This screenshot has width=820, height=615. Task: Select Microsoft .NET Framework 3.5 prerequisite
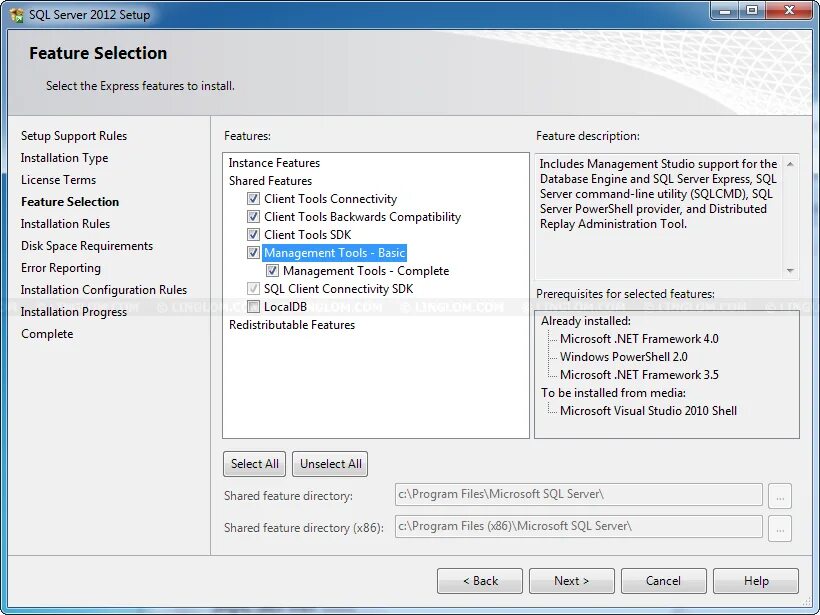(639, 375)
